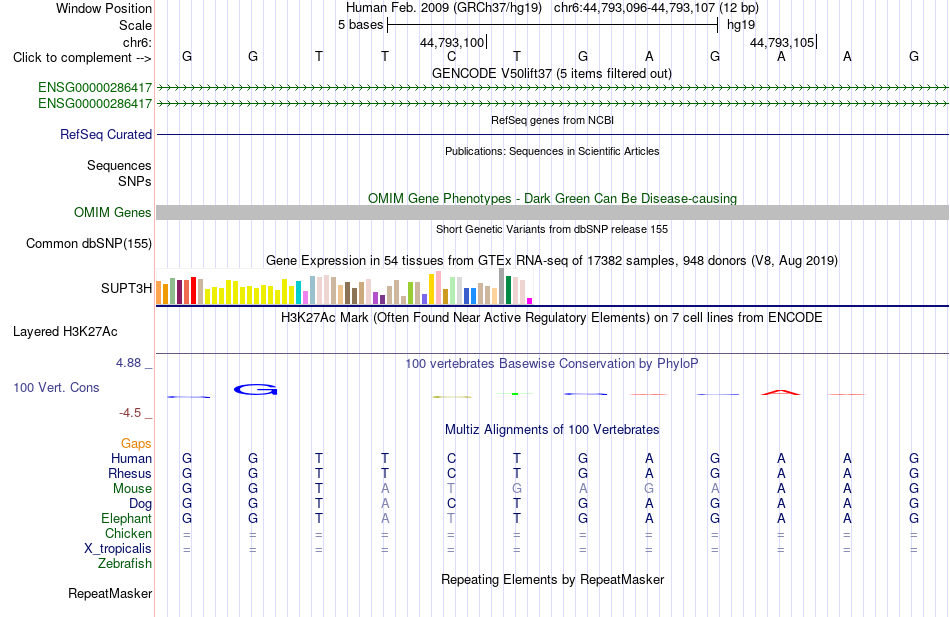Click the Rhesus species label
Image resolution: width=950 pixels, height=617 pixels.
coord(130,473)
